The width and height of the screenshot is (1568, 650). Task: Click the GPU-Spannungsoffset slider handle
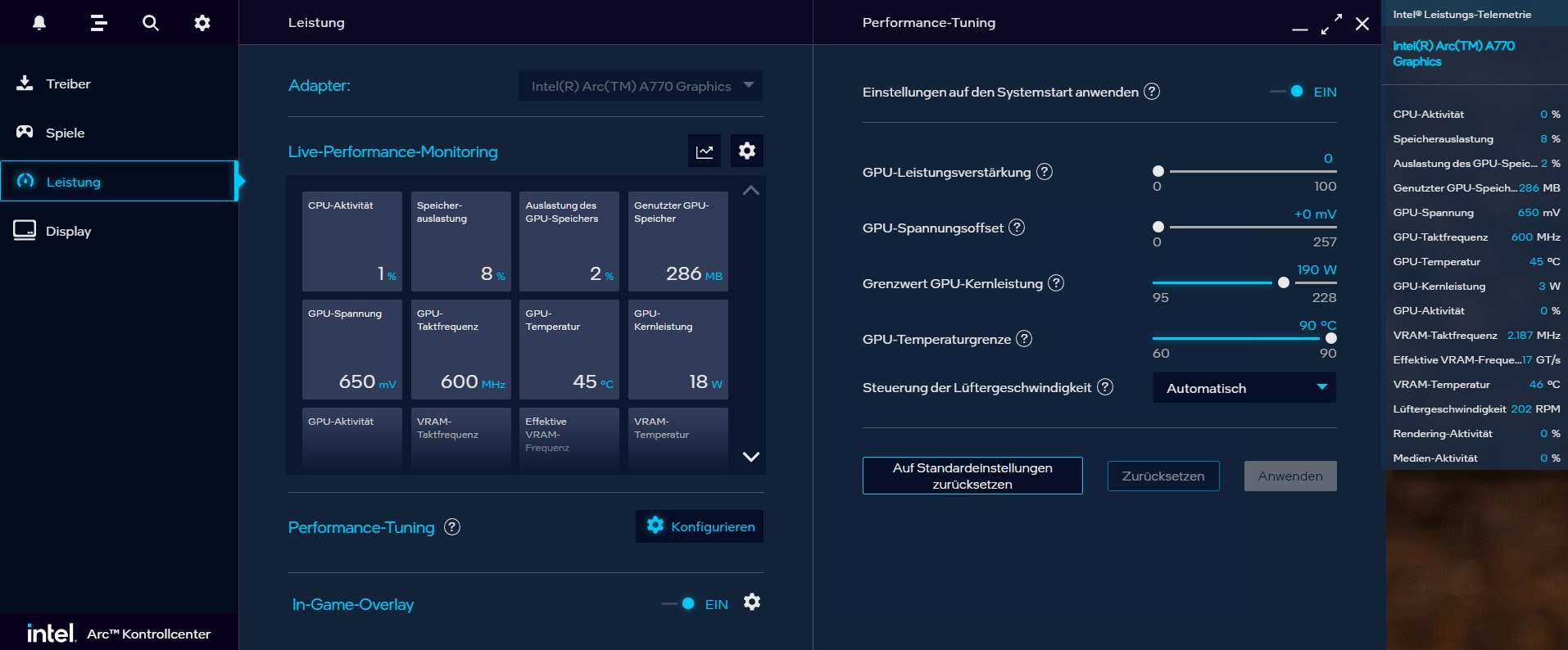(x=1158, y=227)
